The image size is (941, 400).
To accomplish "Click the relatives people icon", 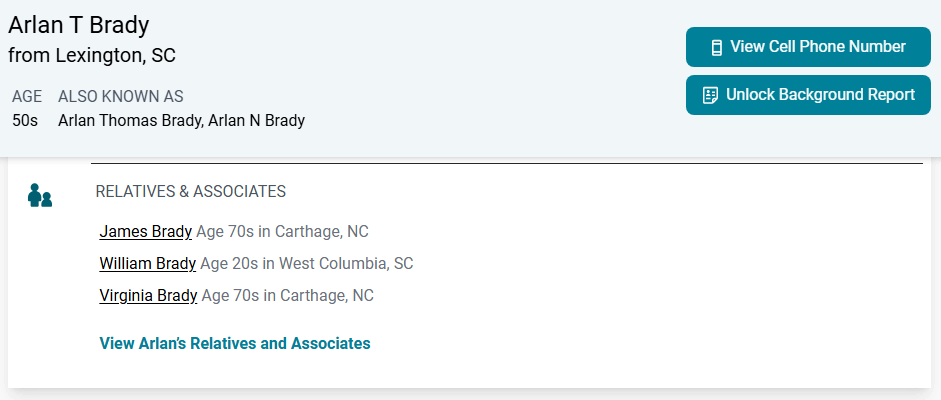I will (40, 195).
